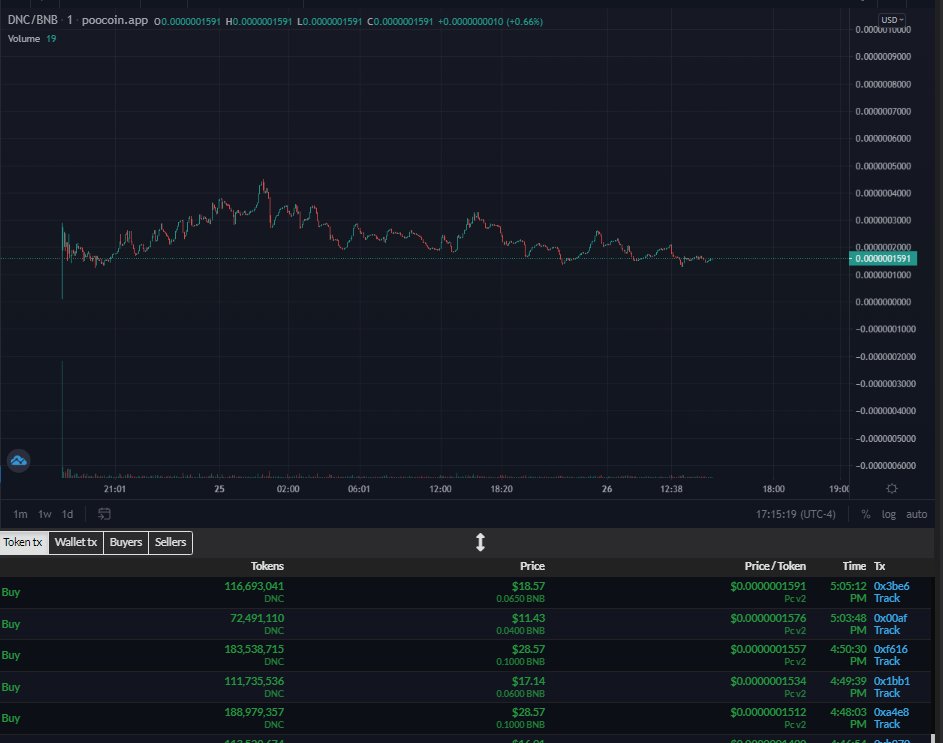Click price per token $0.0000001534
943x743 pixels.
point(768,681)
